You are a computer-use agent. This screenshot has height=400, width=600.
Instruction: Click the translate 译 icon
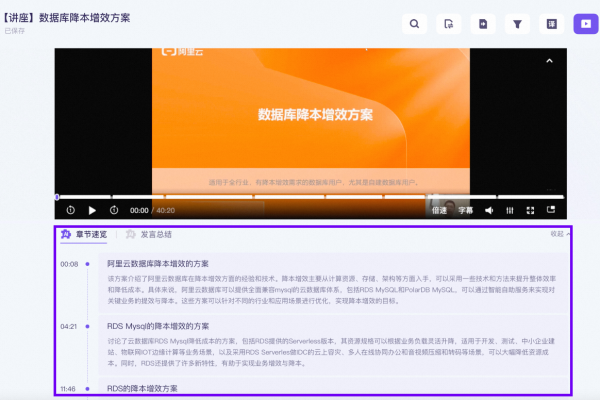point(551,24)
